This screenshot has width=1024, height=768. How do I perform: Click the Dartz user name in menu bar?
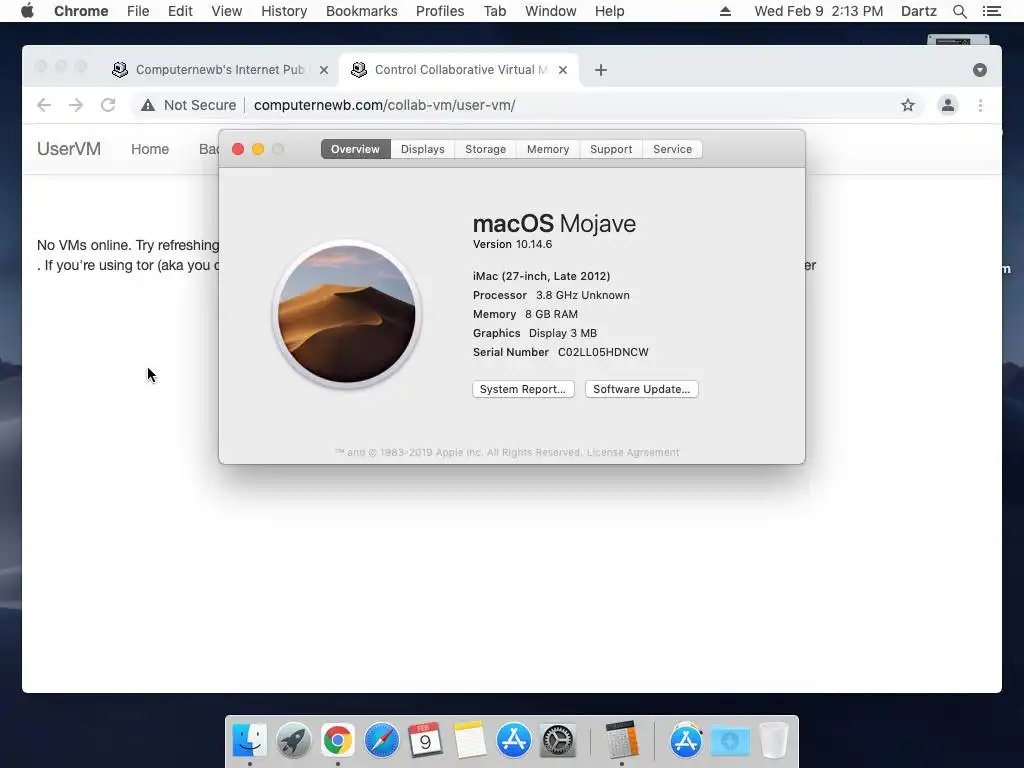coord(918,11)
